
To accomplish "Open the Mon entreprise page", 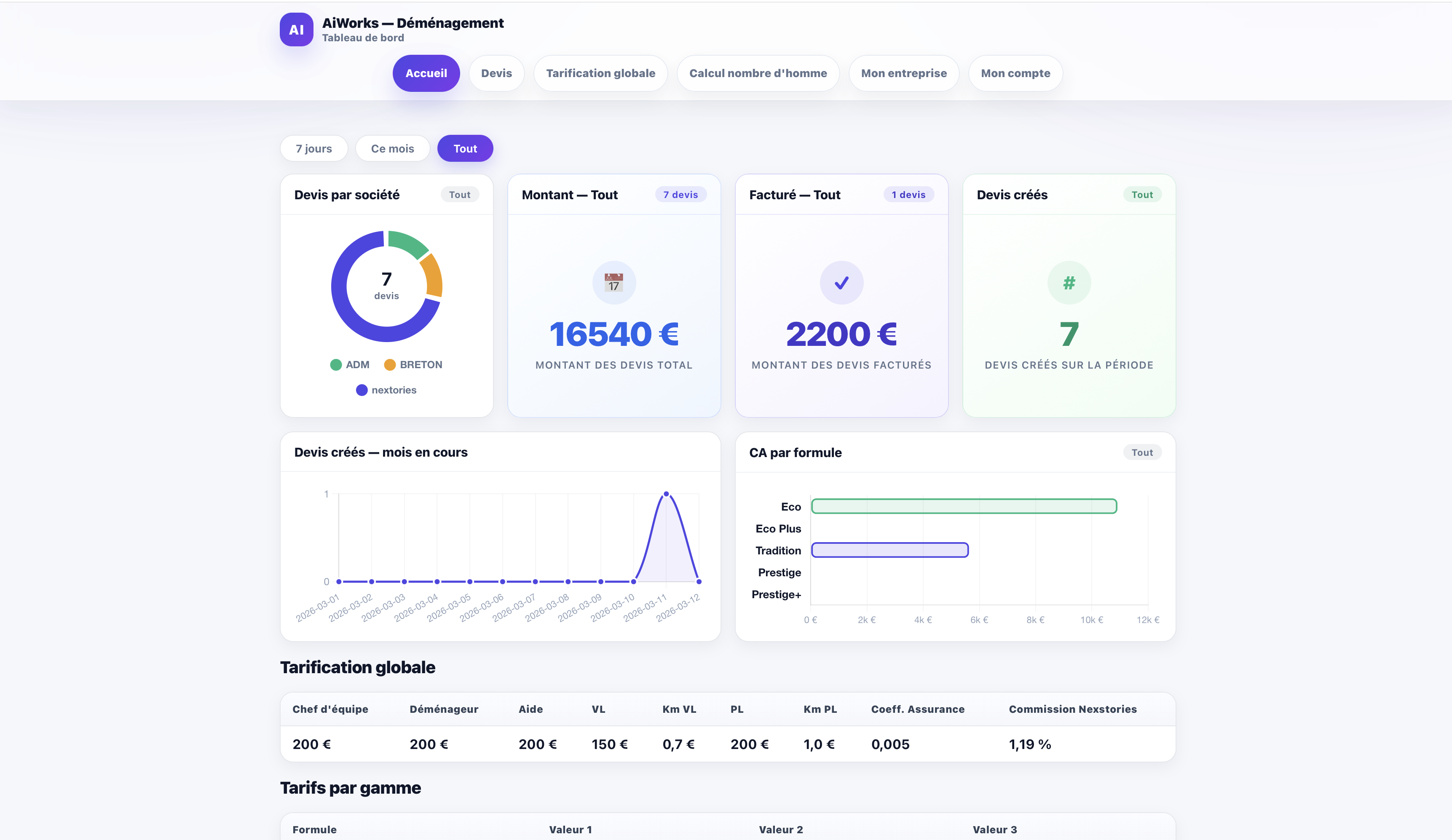I will pos(903,72).
